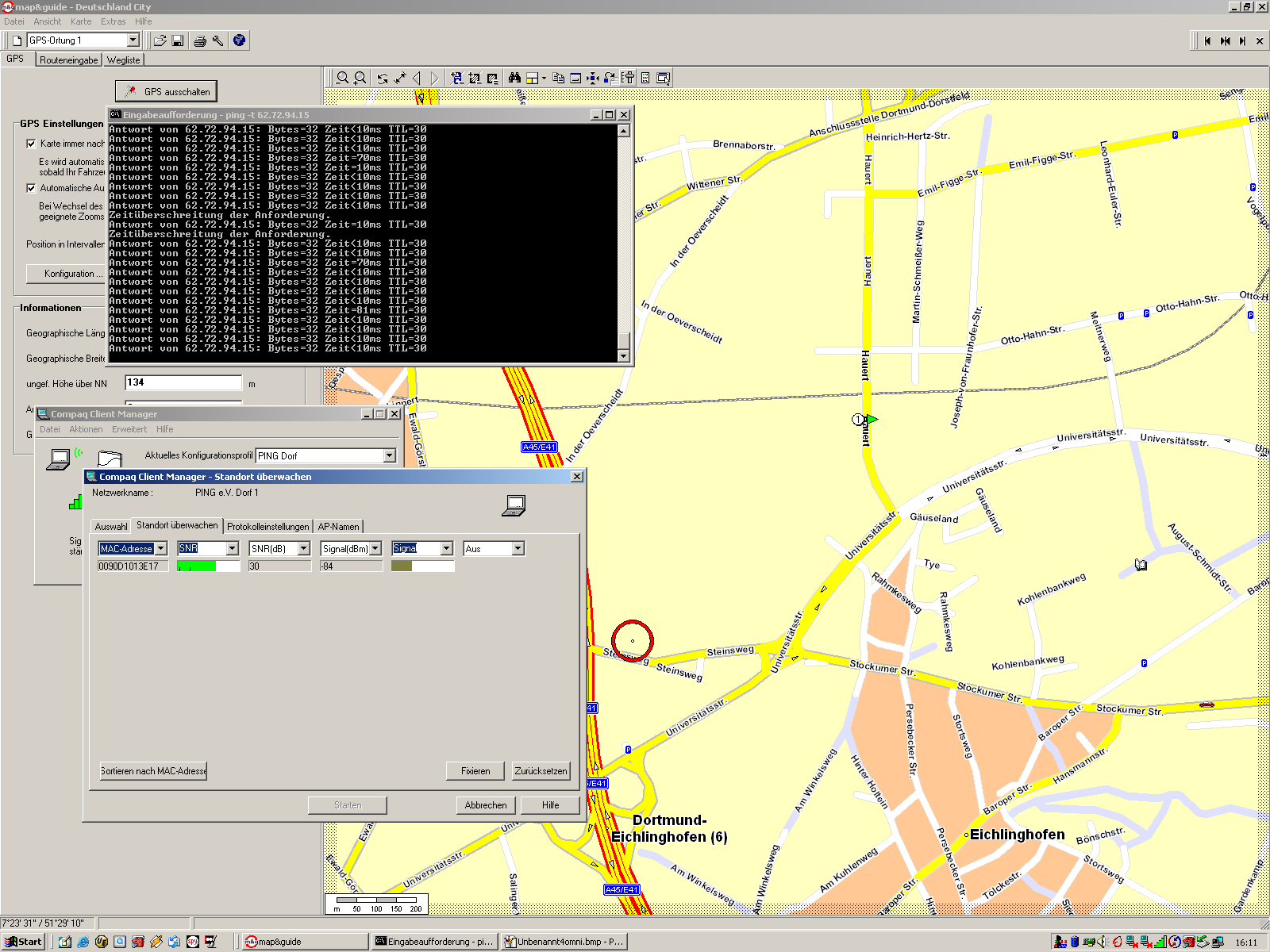Viewport: 1270px width, 952px height.
Task: Switch to the AP-Namen tab
Action: coord(338,527)
